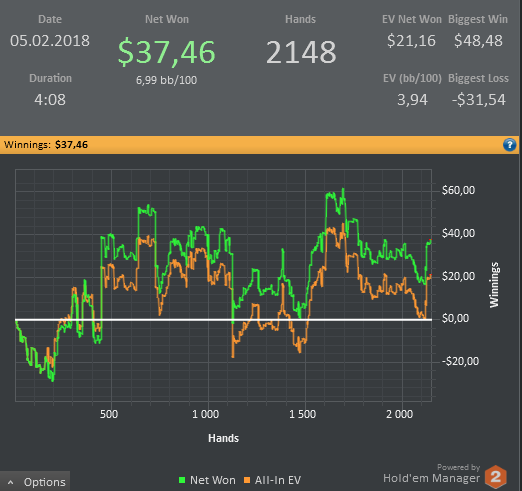Click EV Net Won value $21,16
The width and height of the screenshot is (522, 491).
(411, 41)
